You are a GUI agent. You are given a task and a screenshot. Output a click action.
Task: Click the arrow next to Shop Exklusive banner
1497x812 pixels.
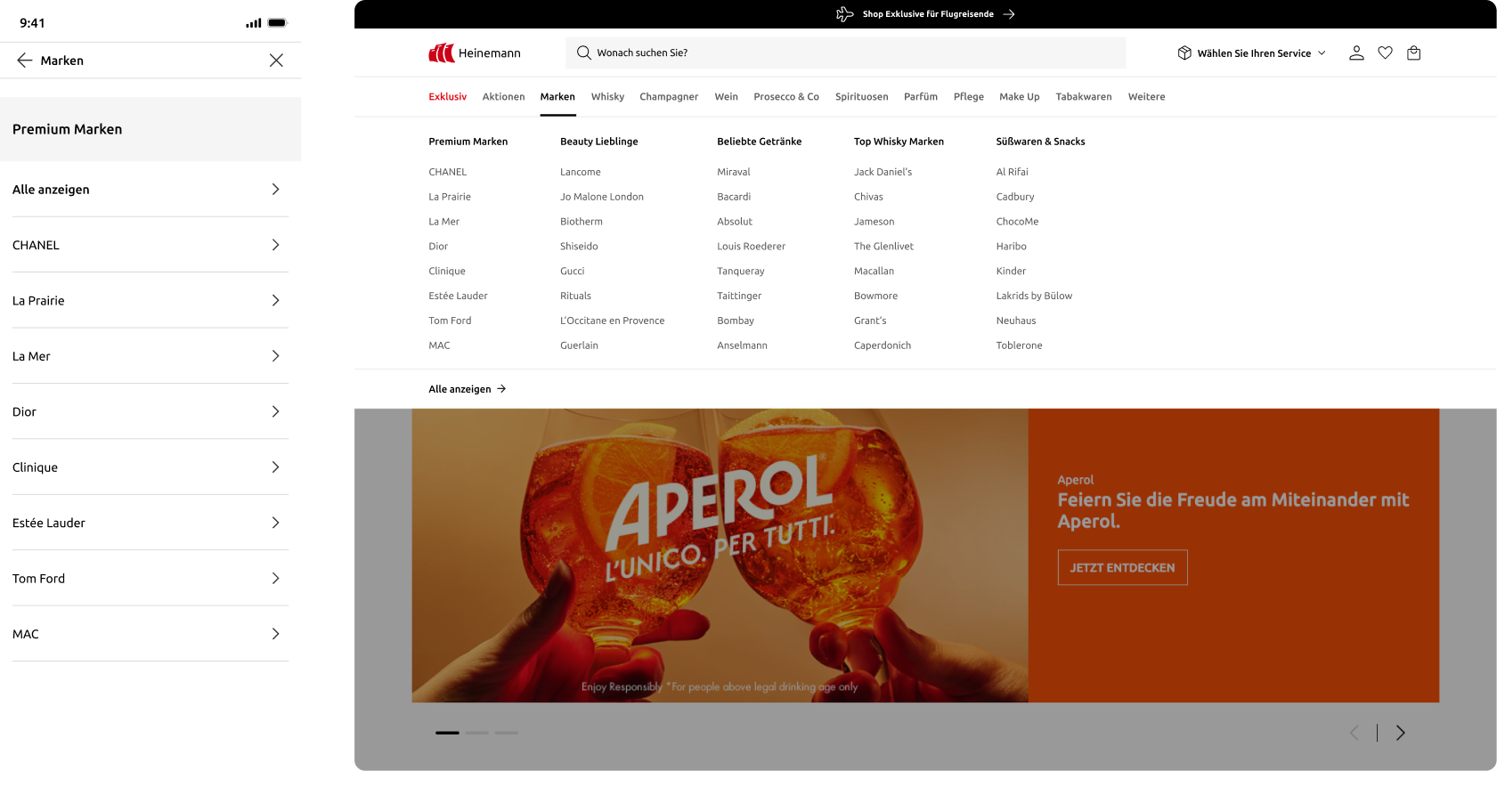click(1009, 14)
